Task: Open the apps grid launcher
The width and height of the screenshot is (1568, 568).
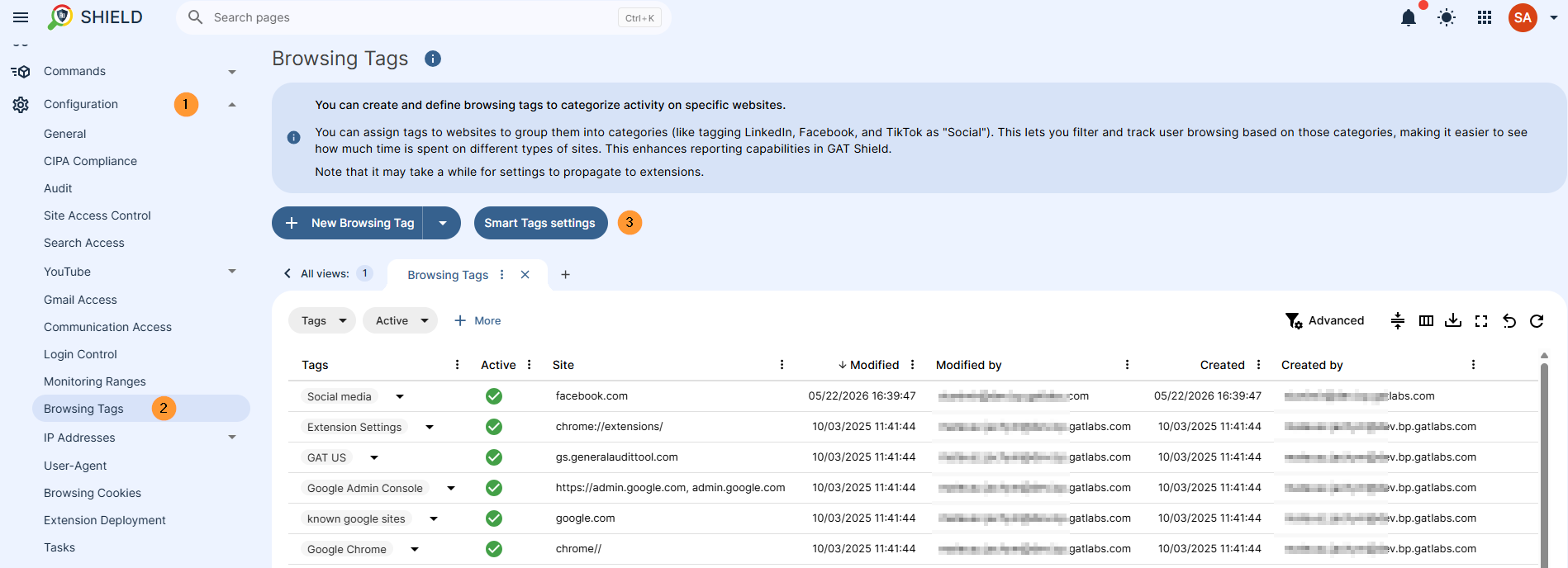Action: pyautogui.click(x=1485, y=17)
